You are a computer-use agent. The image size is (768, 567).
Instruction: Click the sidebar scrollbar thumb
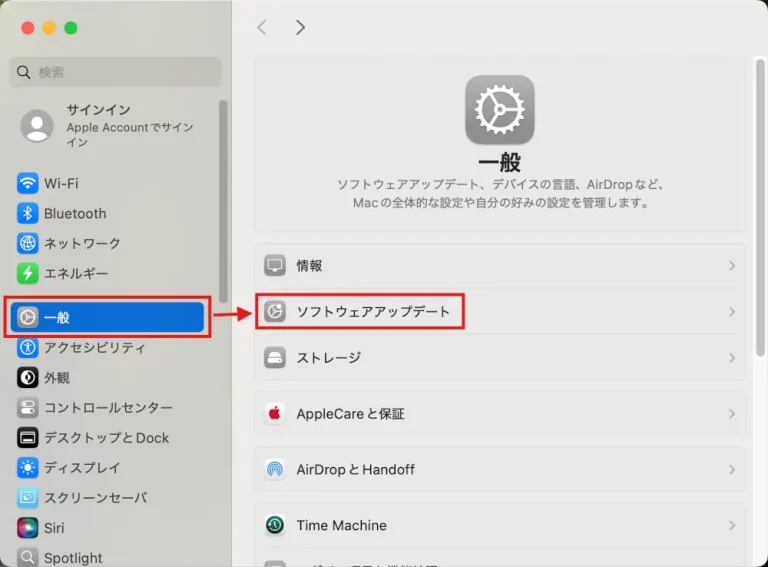[223, 201]
